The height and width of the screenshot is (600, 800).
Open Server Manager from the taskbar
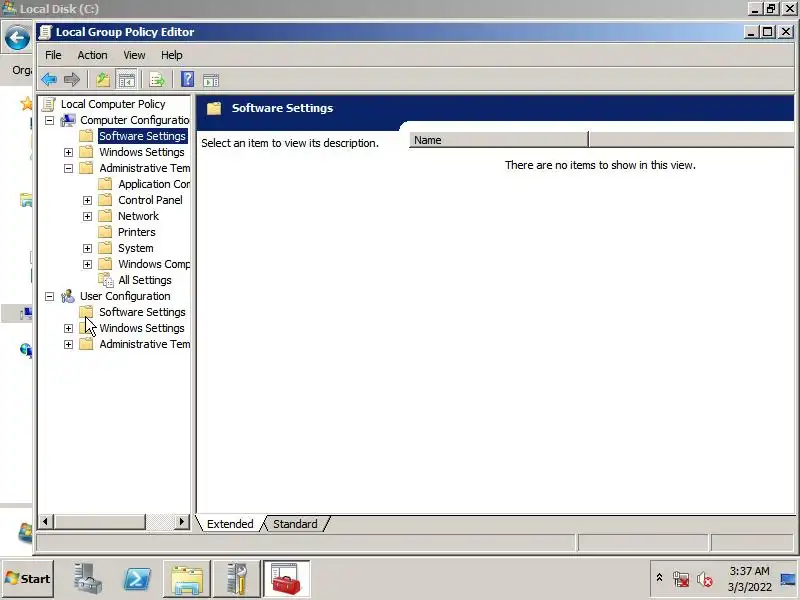pos(87,579)
